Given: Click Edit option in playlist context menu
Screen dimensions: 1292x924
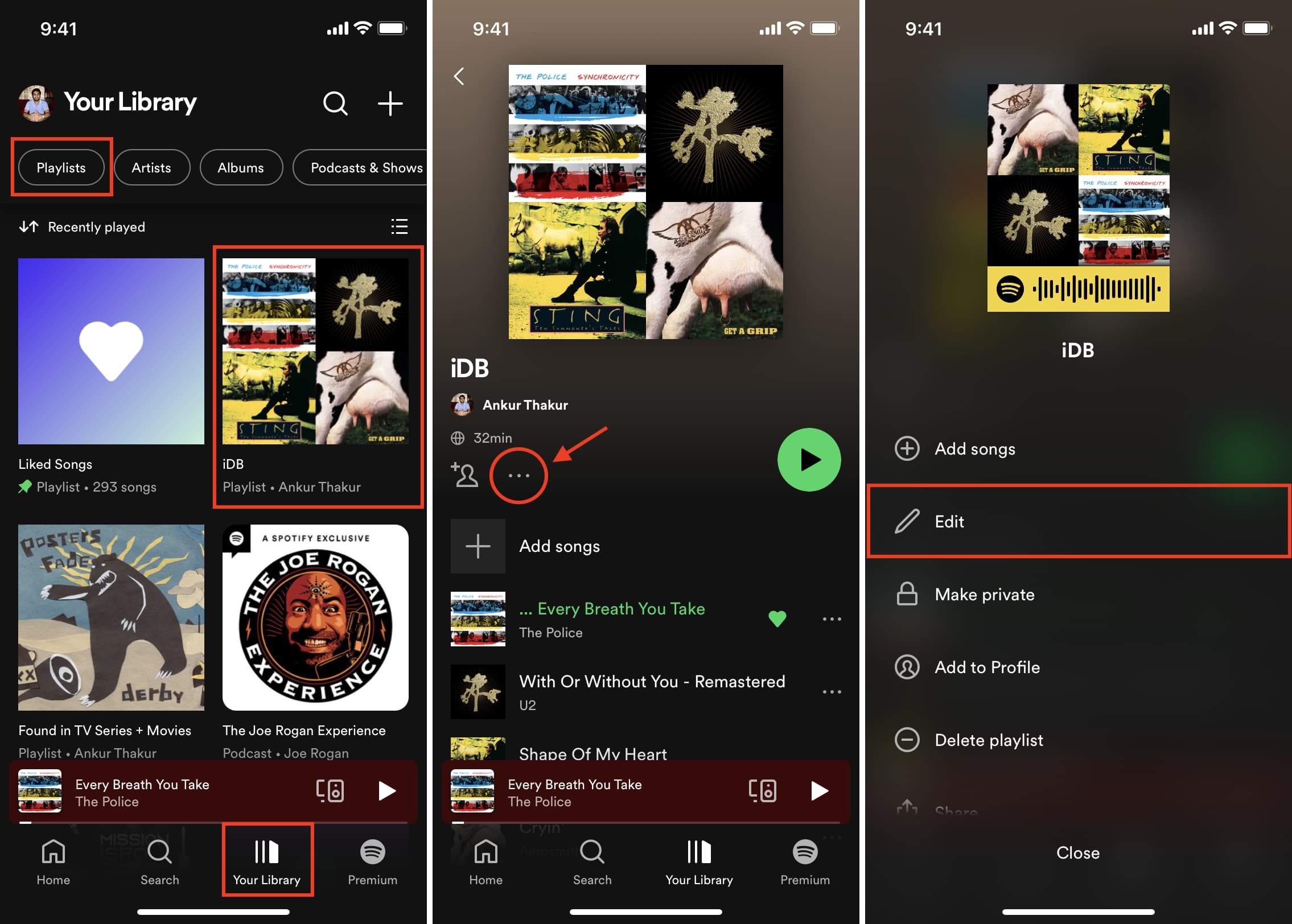Looking at the screenshot, I should tap(1078, 521).
